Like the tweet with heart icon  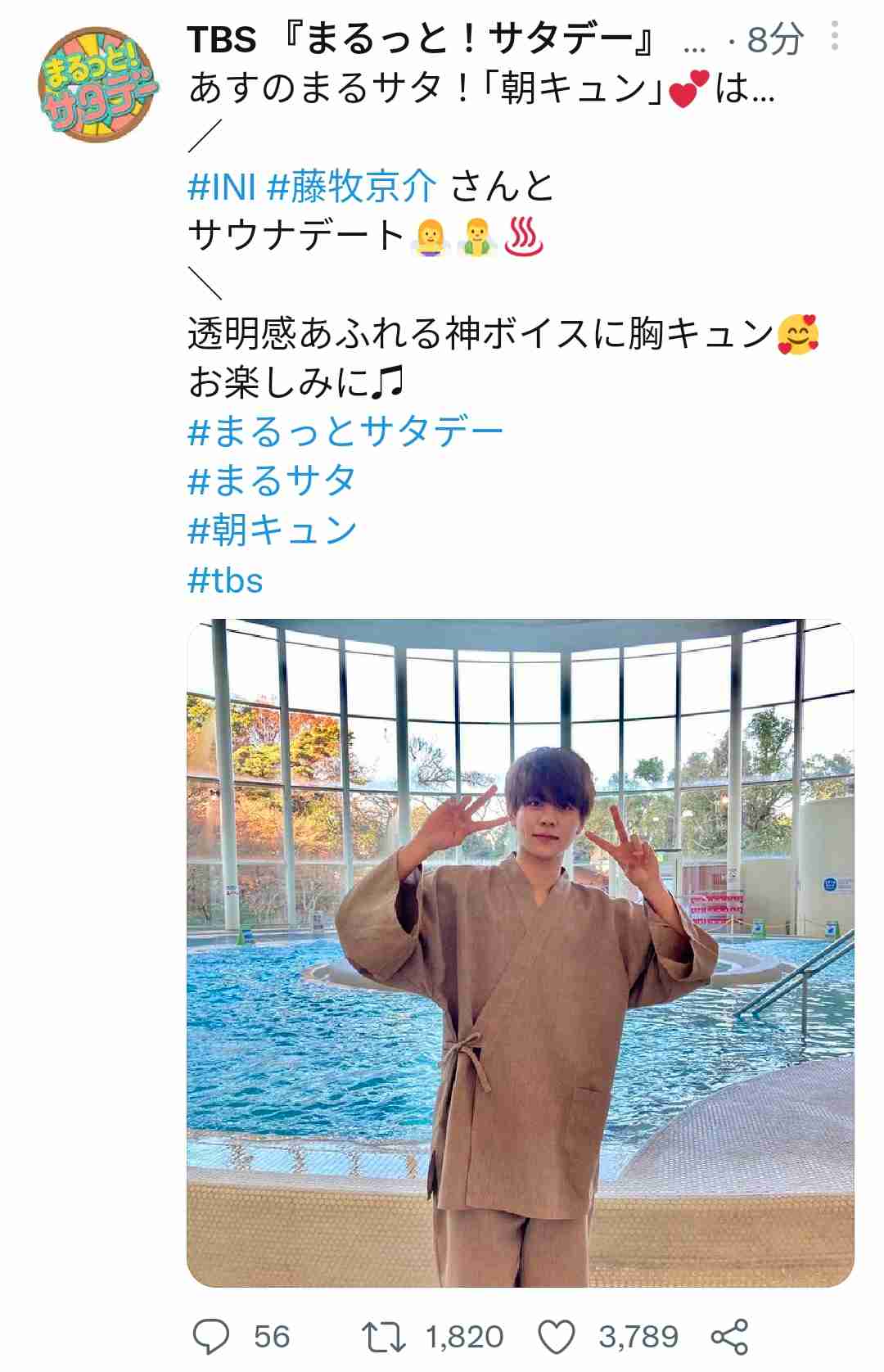557,1336
